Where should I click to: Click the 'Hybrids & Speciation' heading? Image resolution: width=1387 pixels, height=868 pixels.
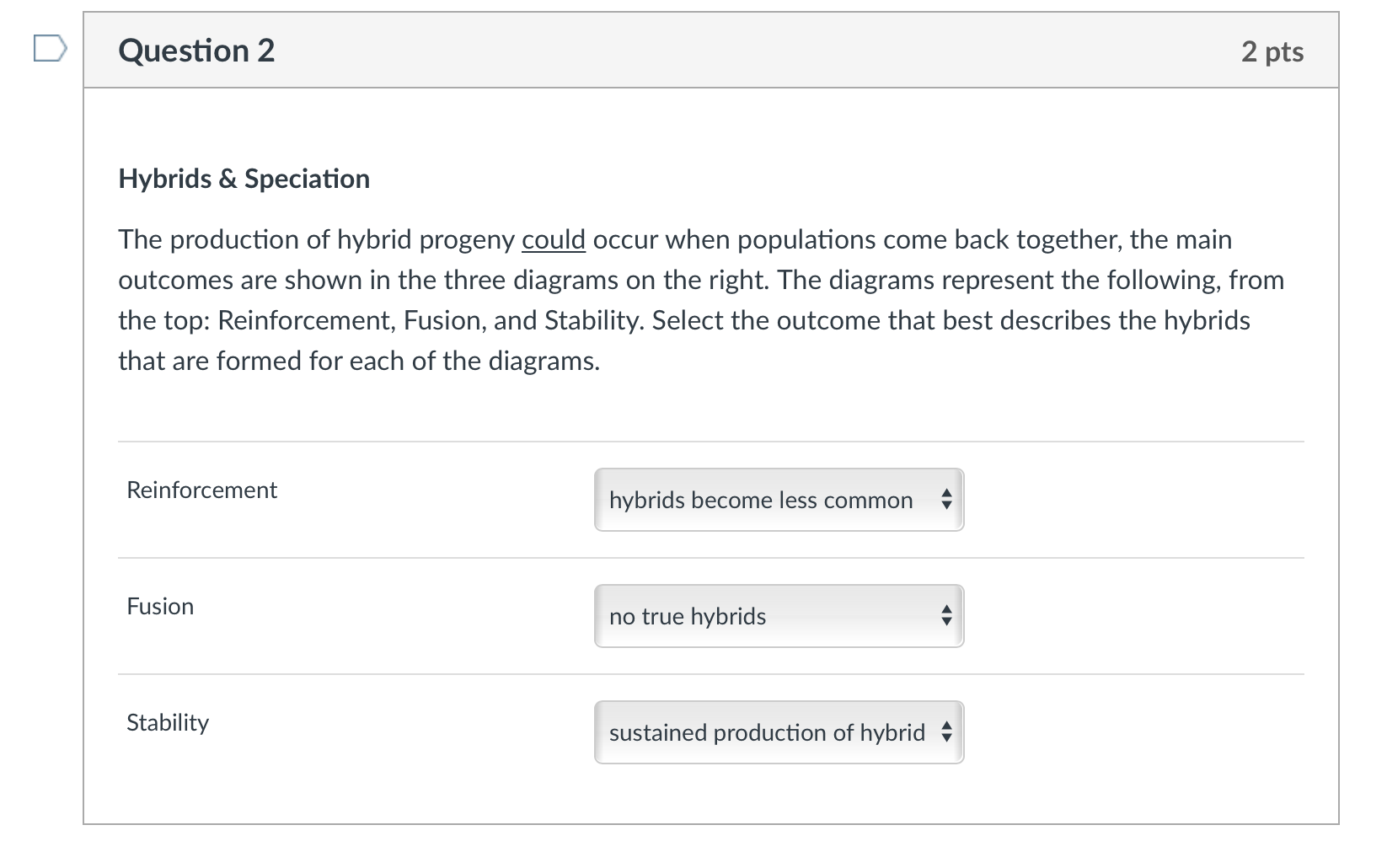244,179
